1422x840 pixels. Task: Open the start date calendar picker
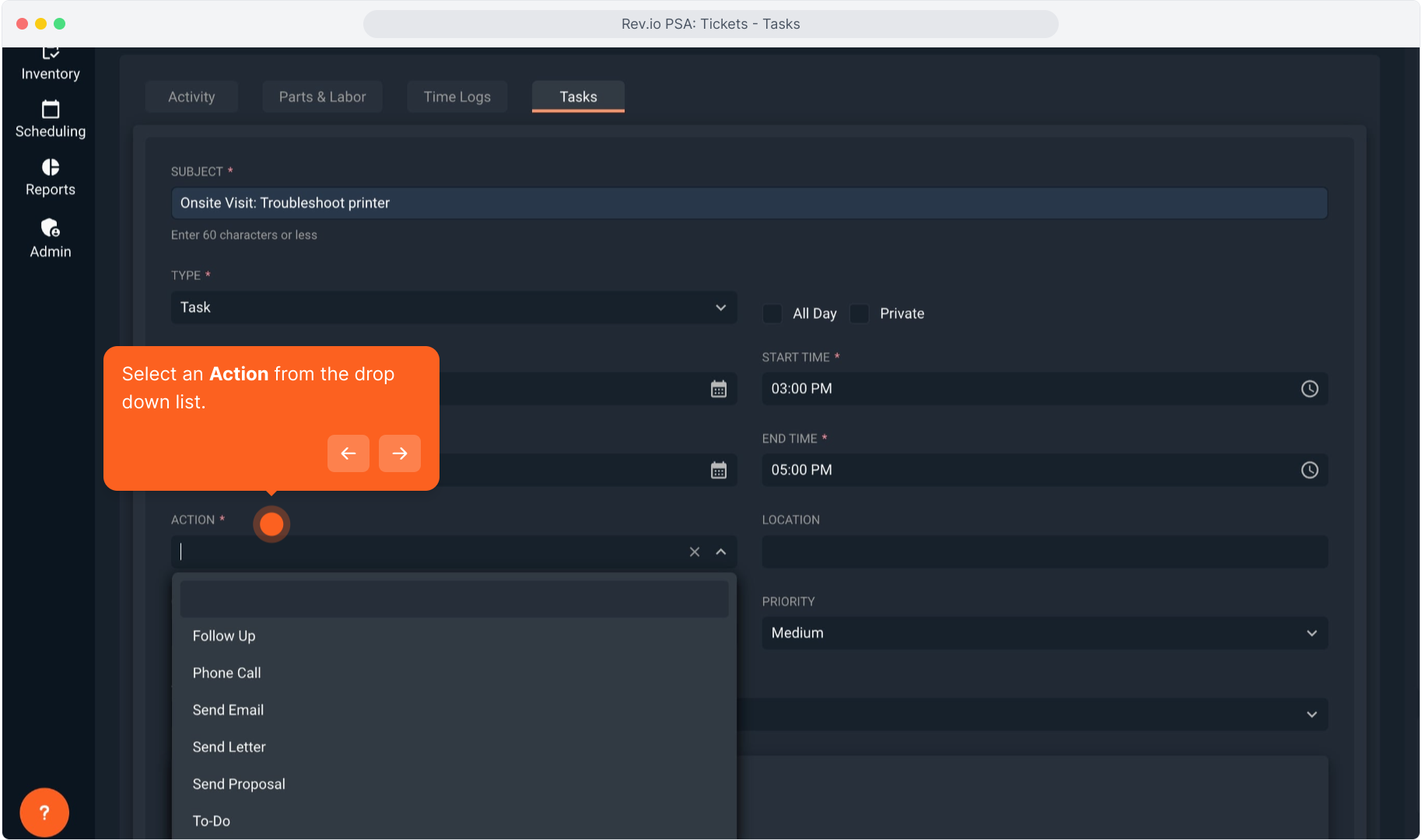[x=718, y=389]
